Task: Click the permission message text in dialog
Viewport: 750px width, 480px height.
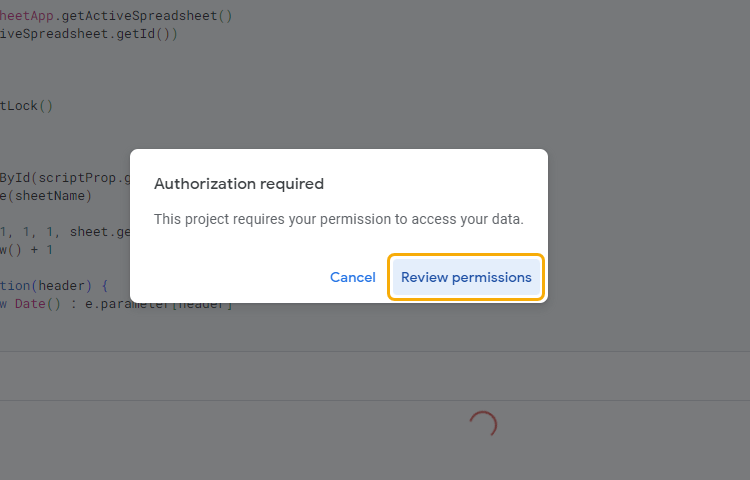Action: (339, 219)
